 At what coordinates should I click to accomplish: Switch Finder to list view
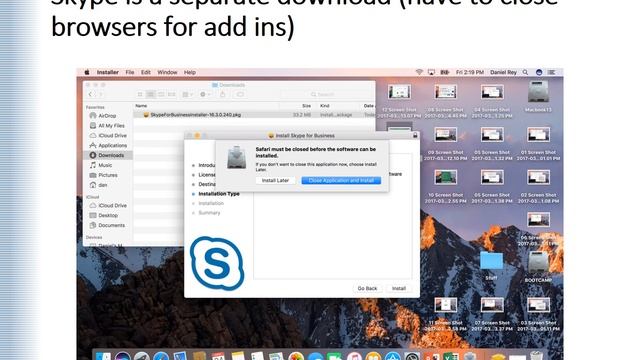(x=151, y=94)
